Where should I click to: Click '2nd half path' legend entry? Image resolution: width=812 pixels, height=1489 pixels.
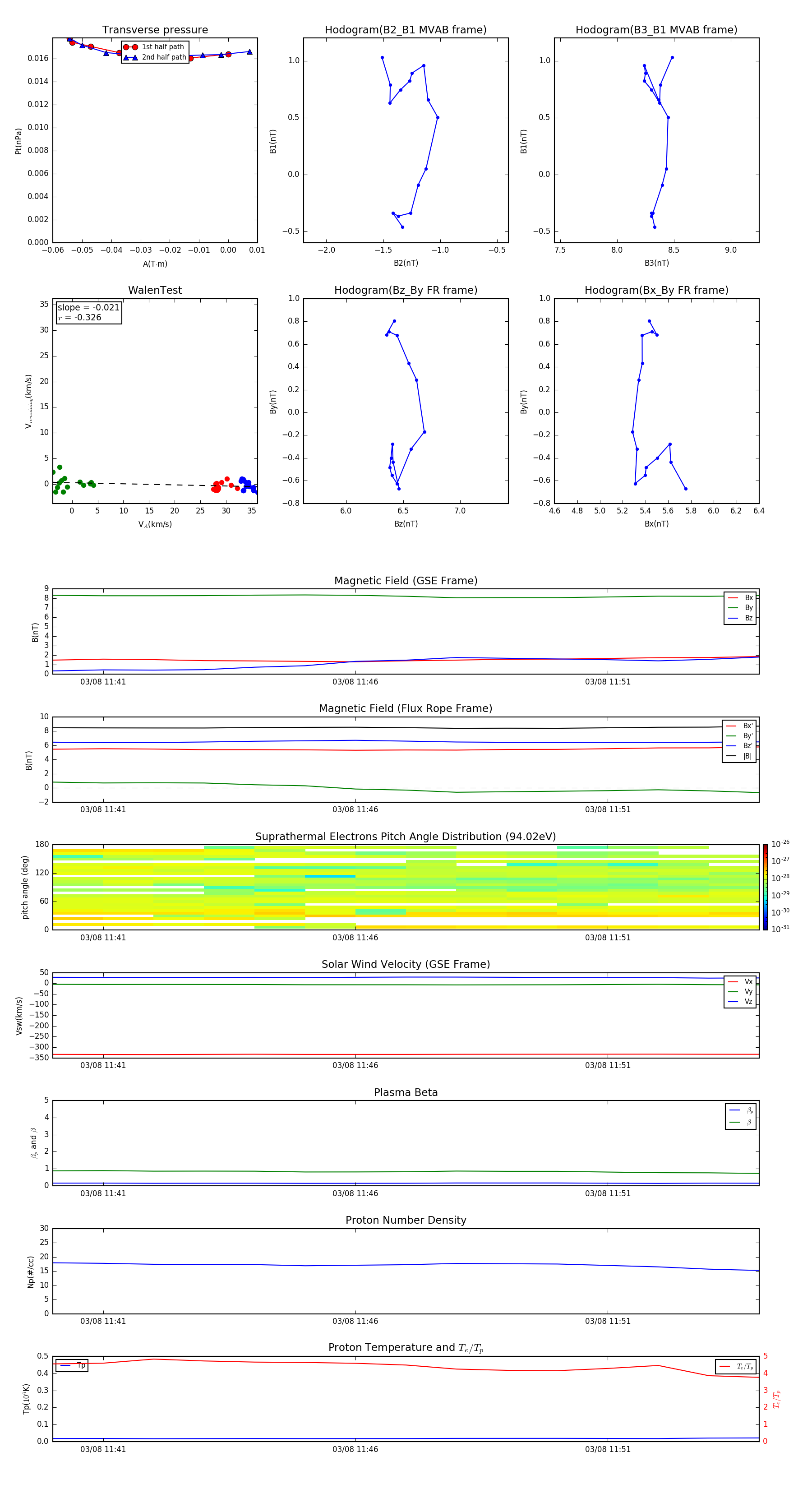[x=155, y=57]
